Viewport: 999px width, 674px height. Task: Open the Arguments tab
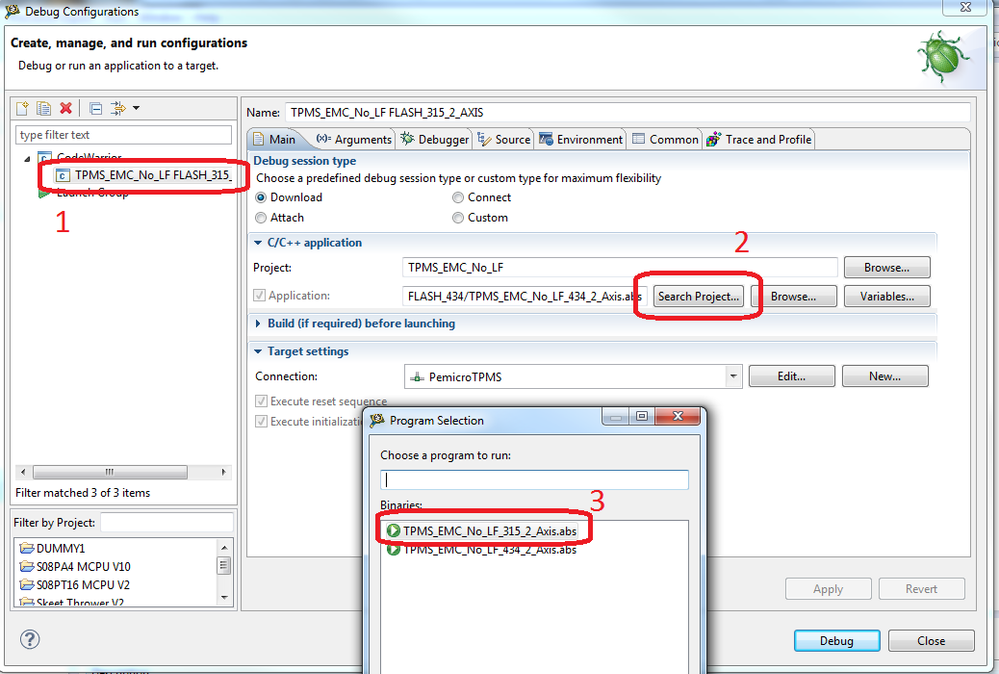coord(354,140)
